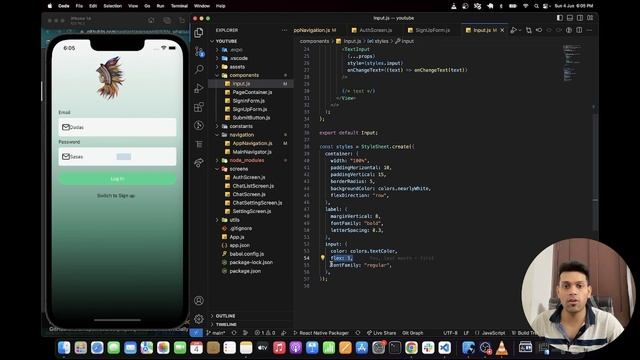This screenshot has width=640, height=360.
Task: Tap Switch to Sign up link in simulator
Action: 116,196
